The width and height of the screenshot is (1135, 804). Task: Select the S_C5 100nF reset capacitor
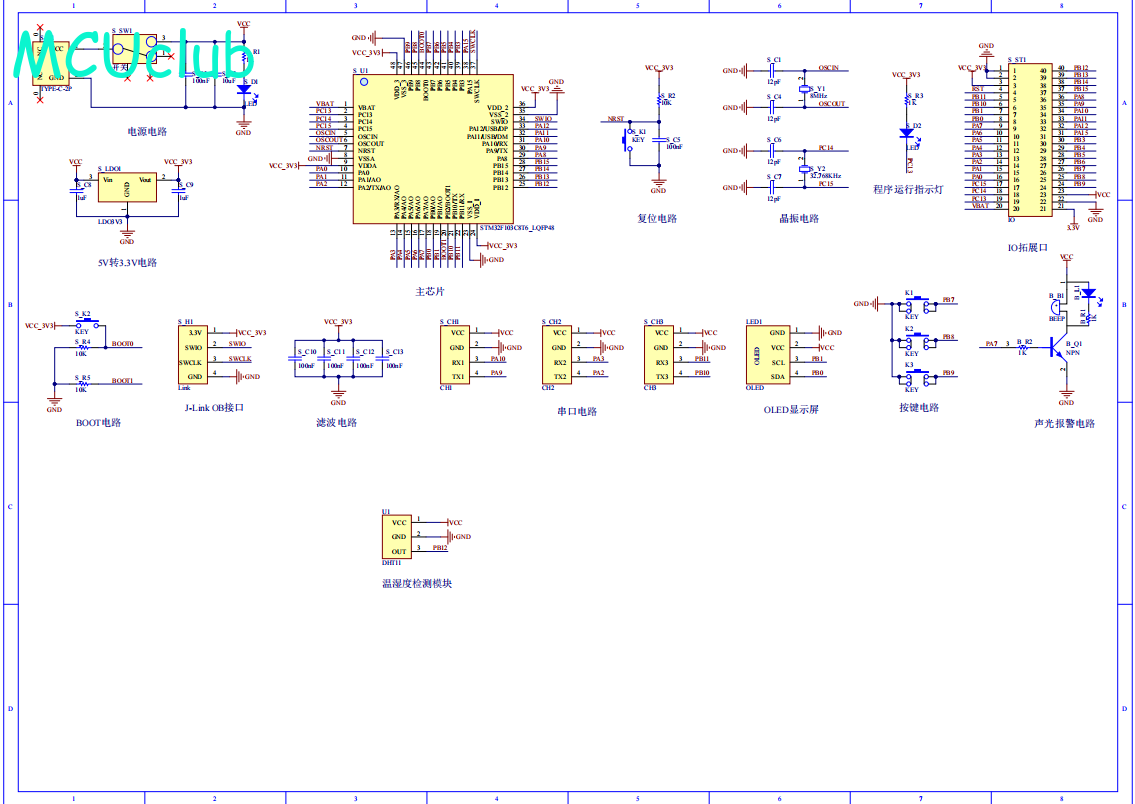660,140
